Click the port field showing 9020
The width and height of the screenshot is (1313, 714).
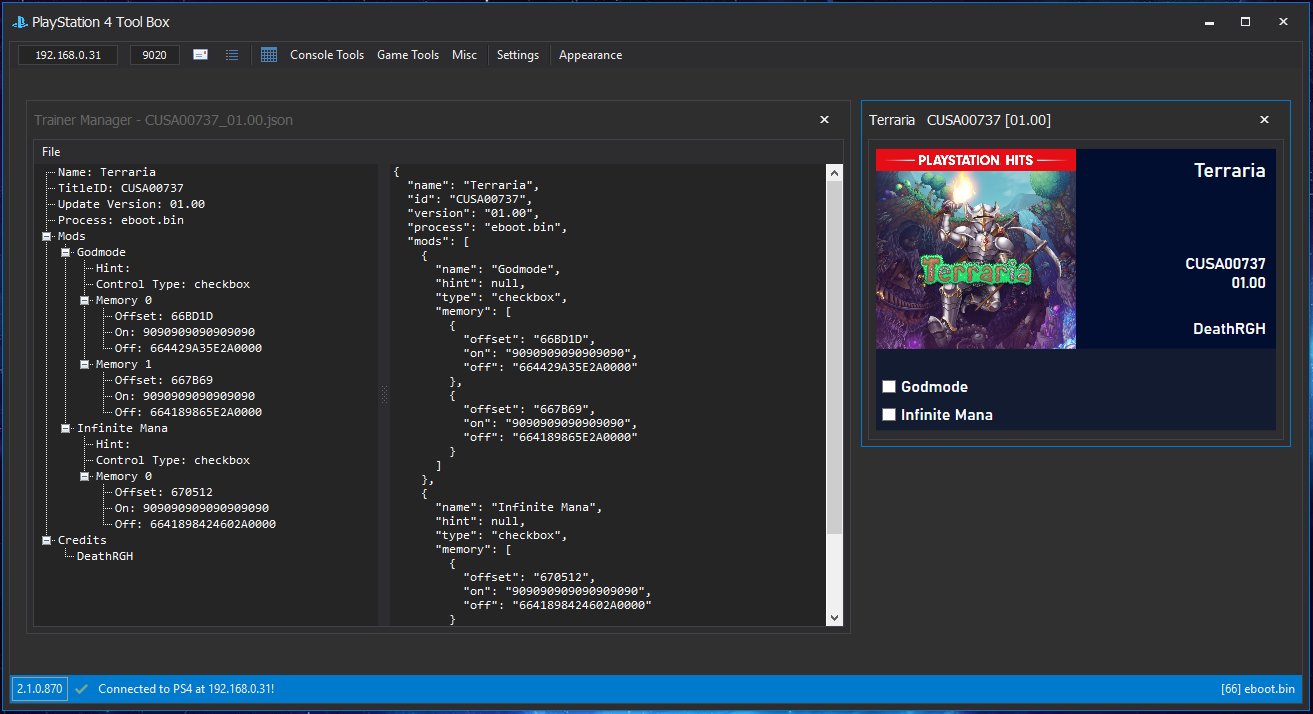155,55
